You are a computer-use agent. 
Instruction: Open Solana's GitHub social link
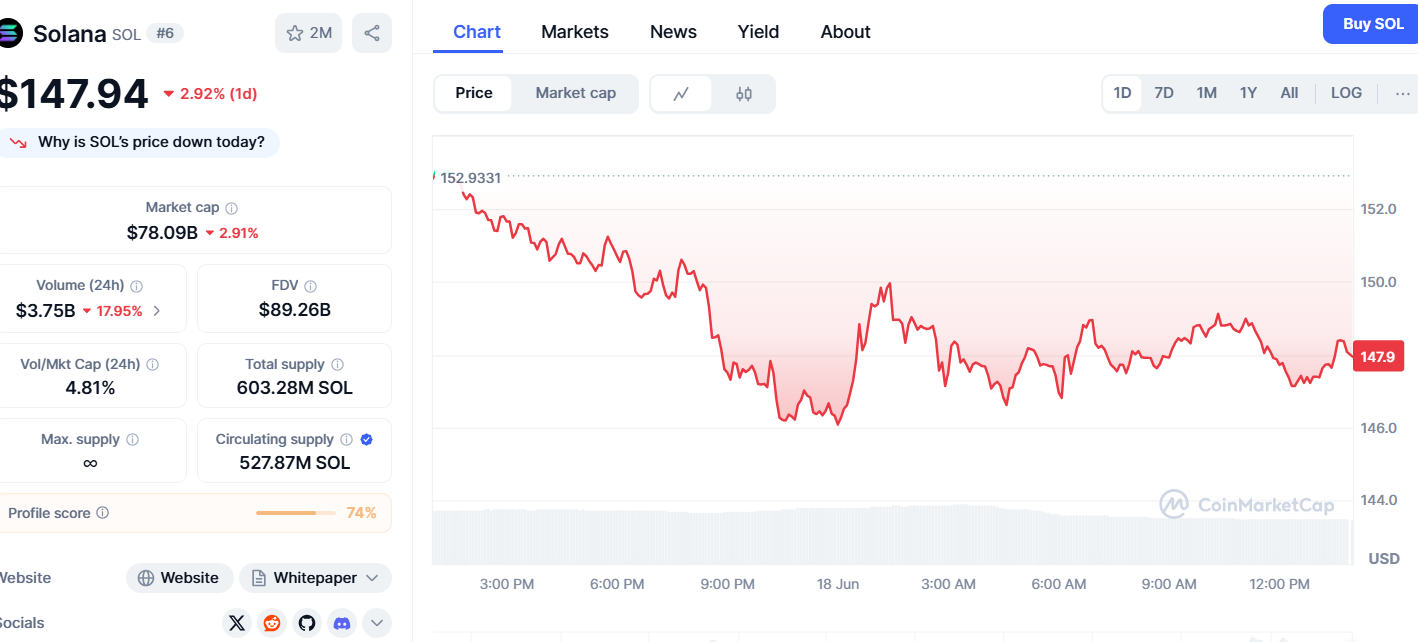click(307, 623)
